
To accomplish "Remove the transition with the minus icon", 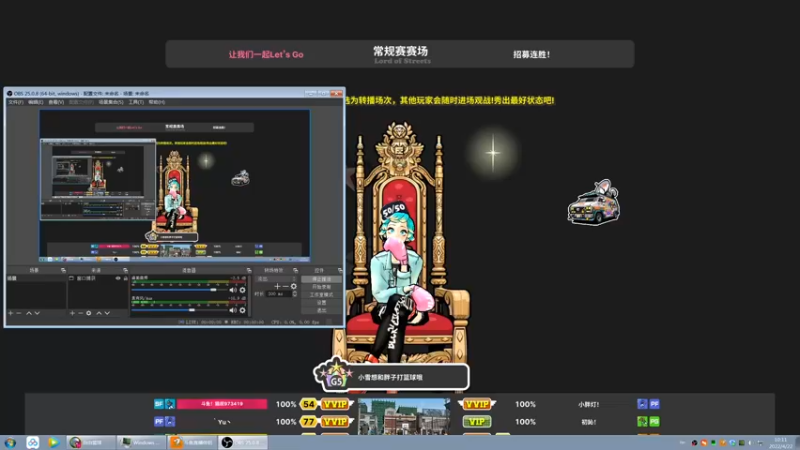I will coord(285,286).
